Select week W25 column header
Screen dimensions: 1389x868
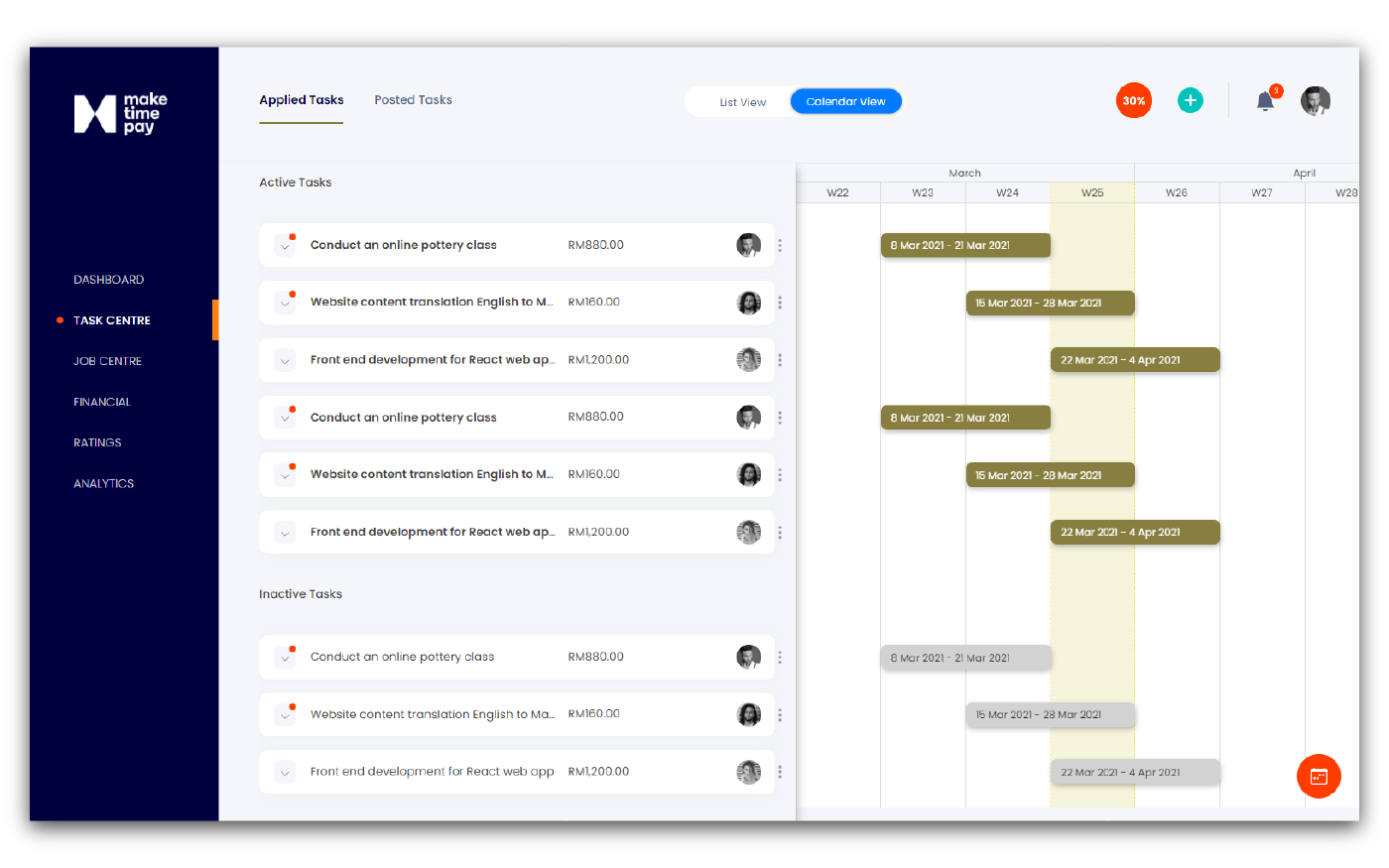(x=1091, y=192)
